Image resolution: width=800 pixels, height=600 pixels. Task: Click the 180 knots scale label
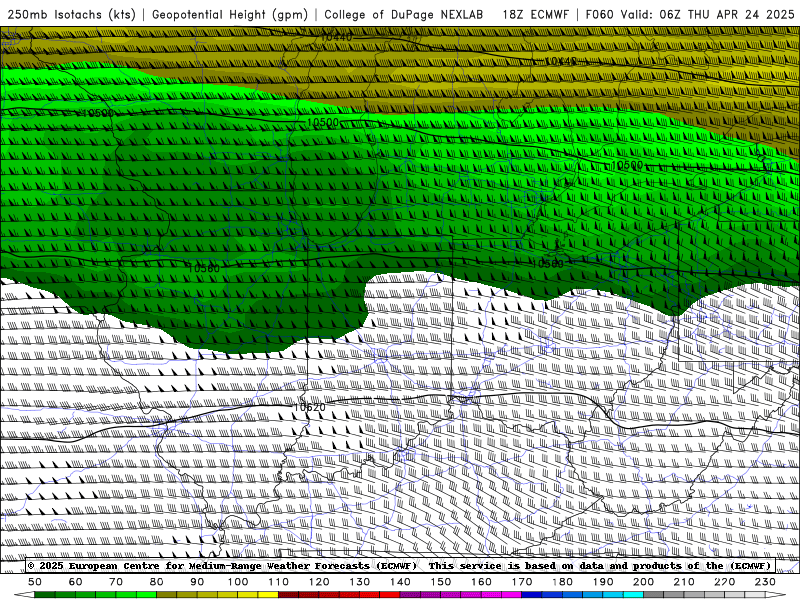[x=562, y=582]
